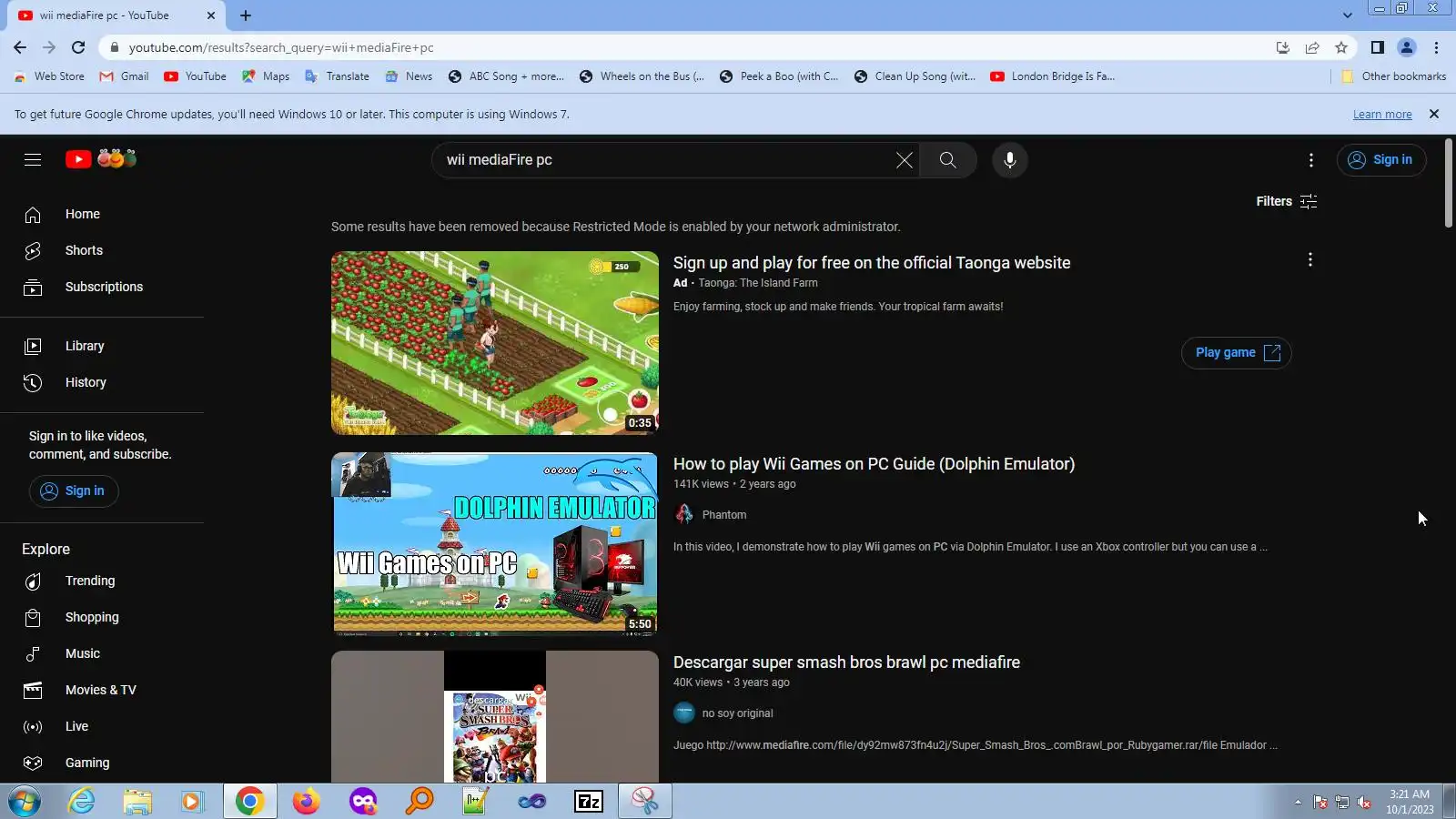Open the Windows Start menu
The image size is (1456, 819).
tap(25, 802)
